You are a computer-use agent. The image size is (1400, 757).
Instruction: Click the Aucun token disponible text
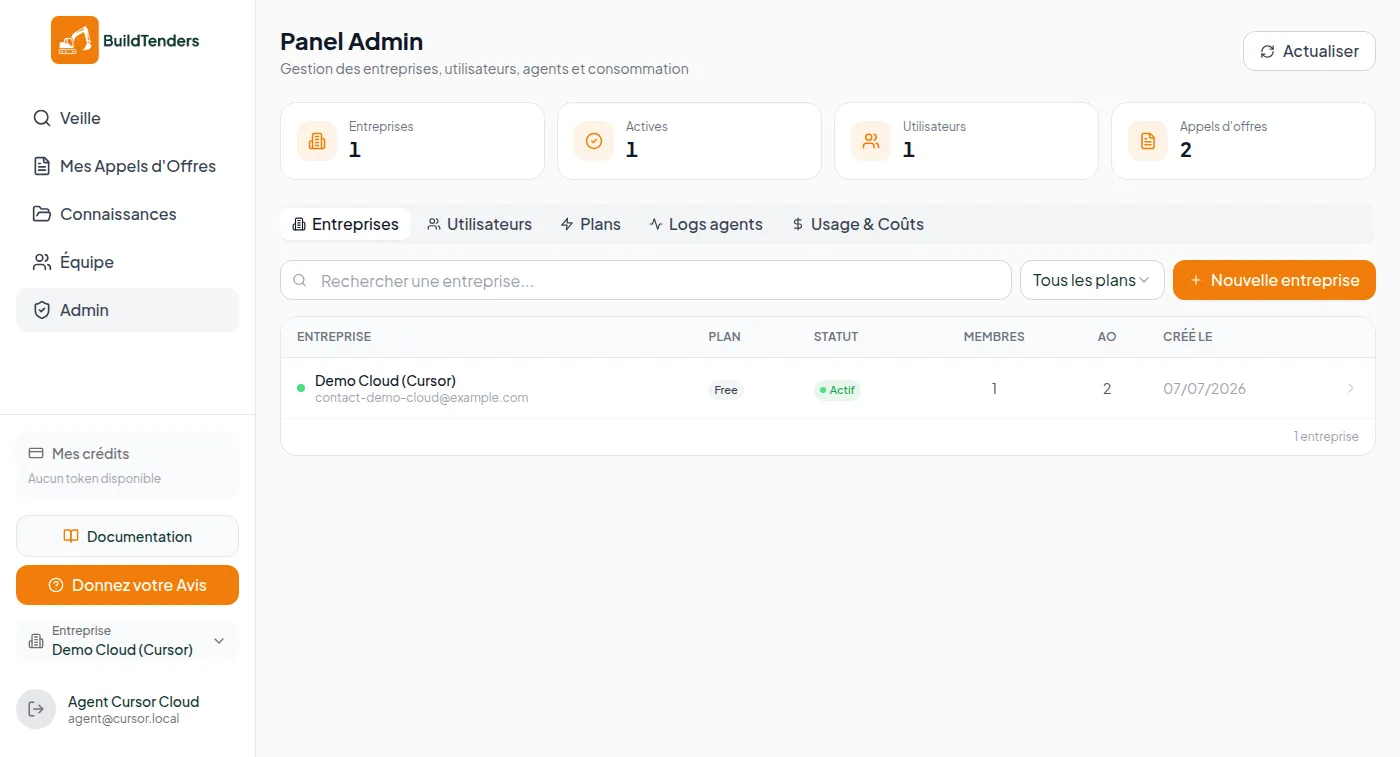[94, 478]
